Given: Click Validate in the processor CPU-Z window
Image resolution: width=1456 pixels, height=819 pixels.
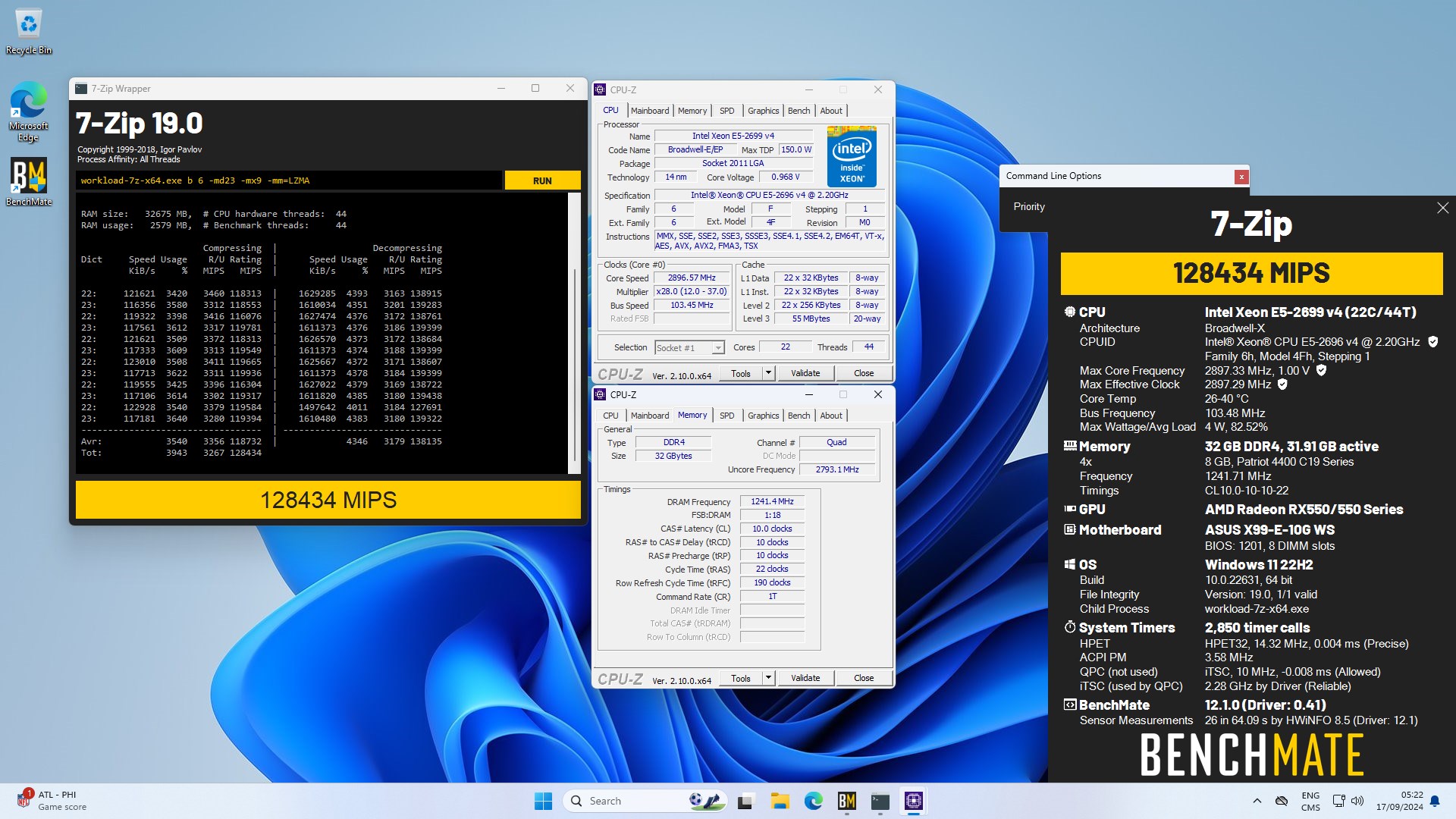Looking at the screenshot, I should (805, 373).
